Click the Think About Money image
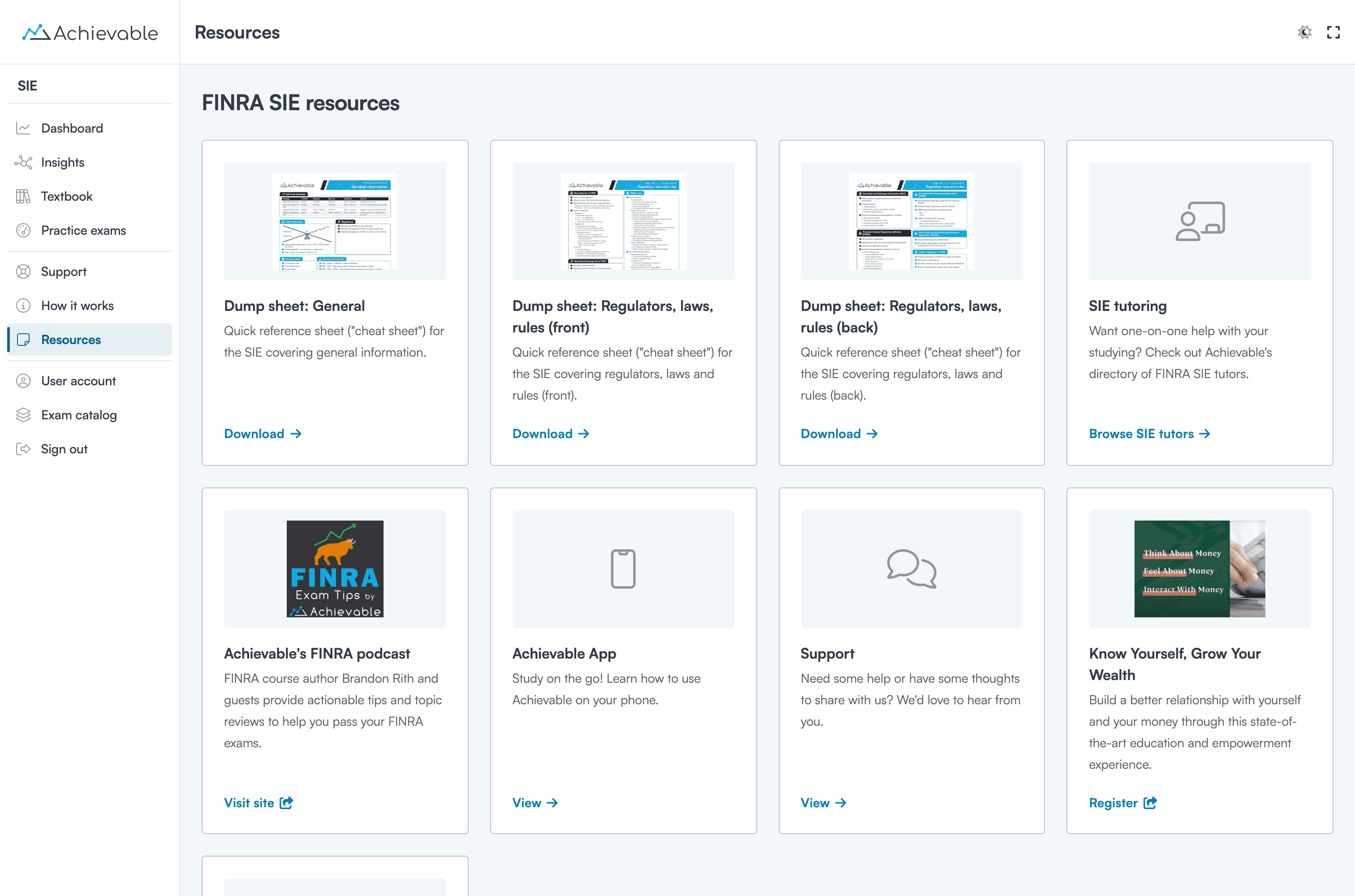Viewport: 1355px width, 896px height. pyautogui.click(x=1200, y=569)
